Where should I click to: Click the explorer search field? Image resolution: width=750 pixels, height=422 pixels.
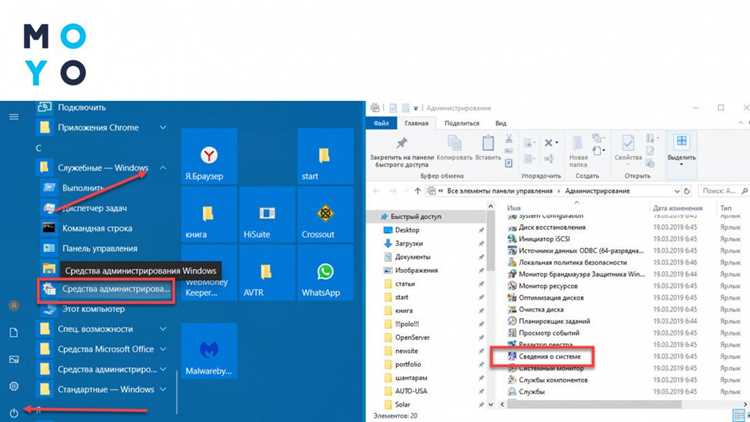[x=722, y=191]
